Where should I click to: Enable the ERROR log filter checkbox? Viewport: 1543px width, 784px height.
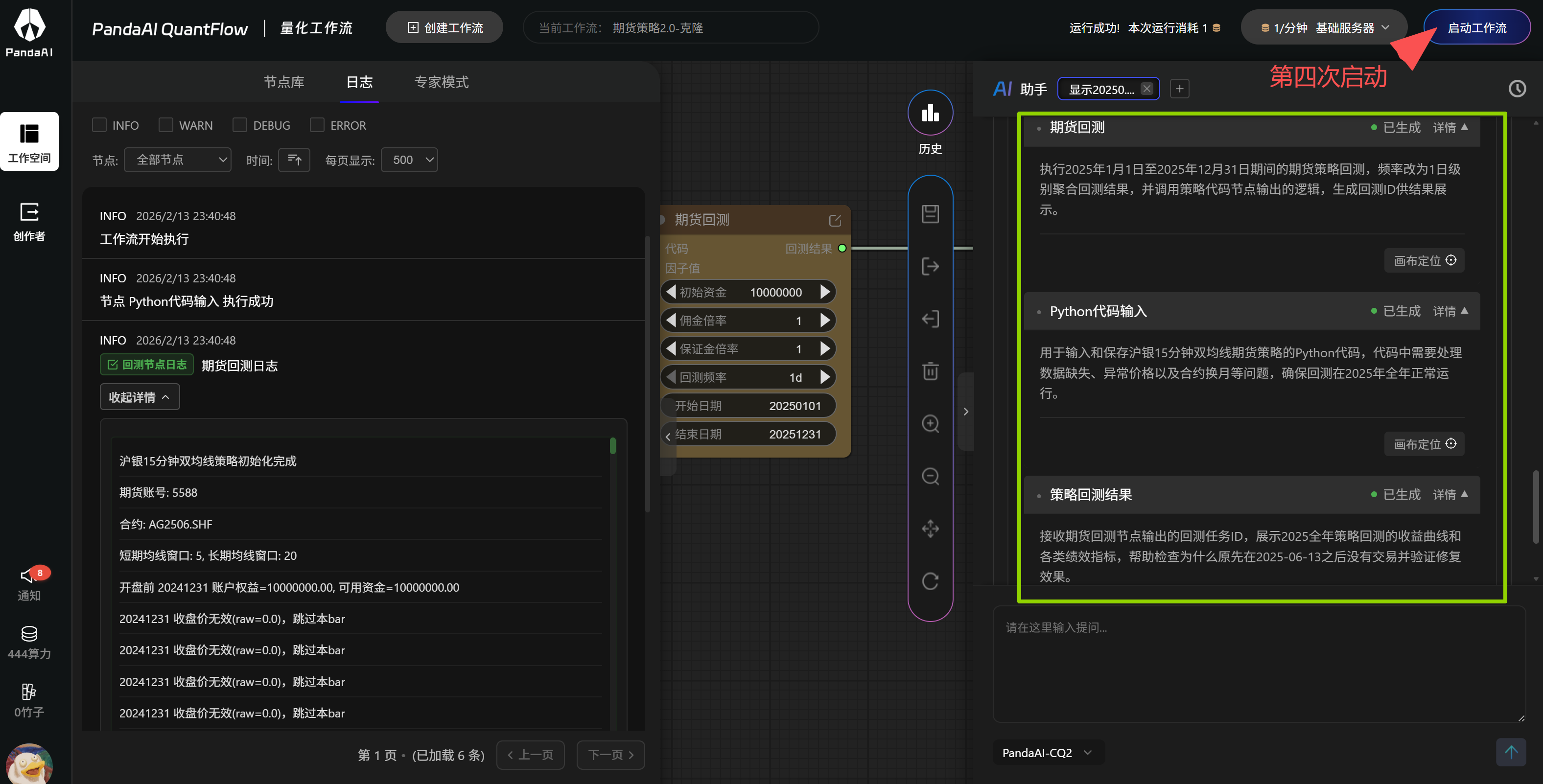[317, 125]
